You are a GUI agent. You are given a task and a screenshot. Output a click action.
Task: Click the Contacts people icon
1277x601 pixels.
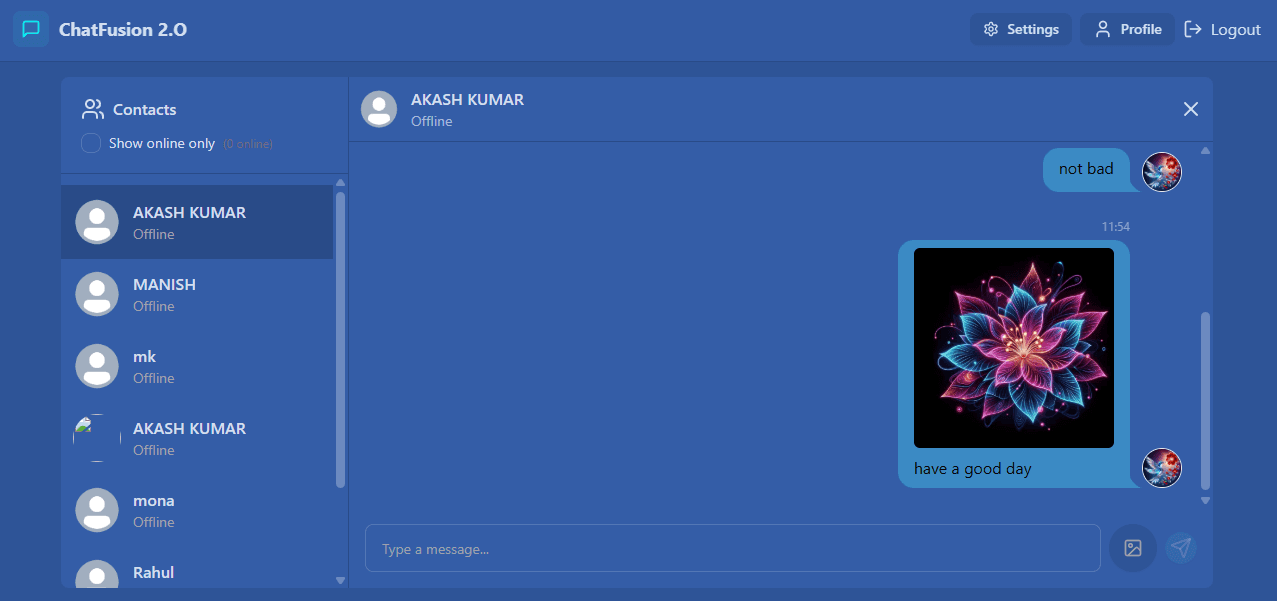click(93, 109)
